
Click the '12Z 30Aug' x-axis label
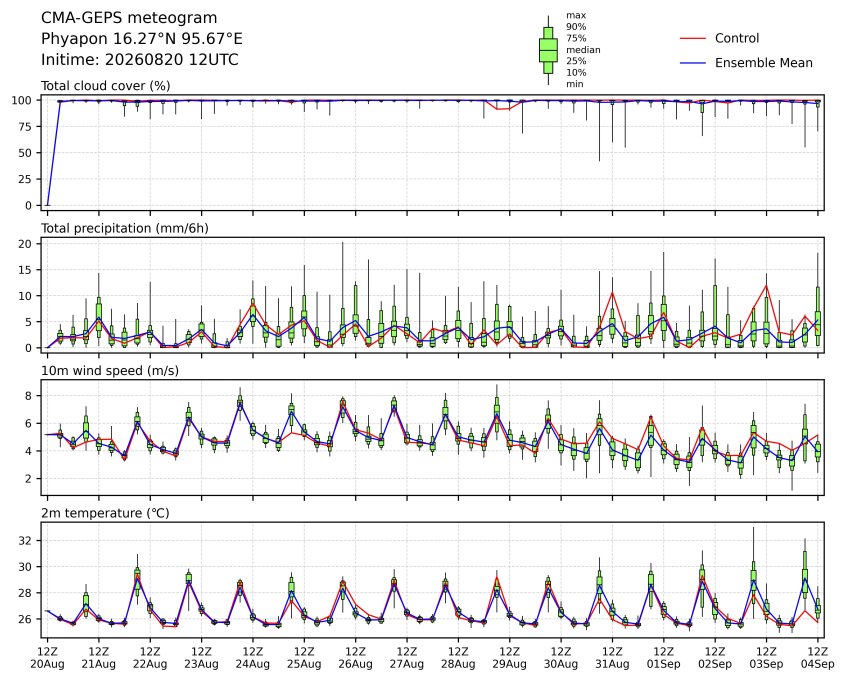pyautogui.click(x=561, y=658)
